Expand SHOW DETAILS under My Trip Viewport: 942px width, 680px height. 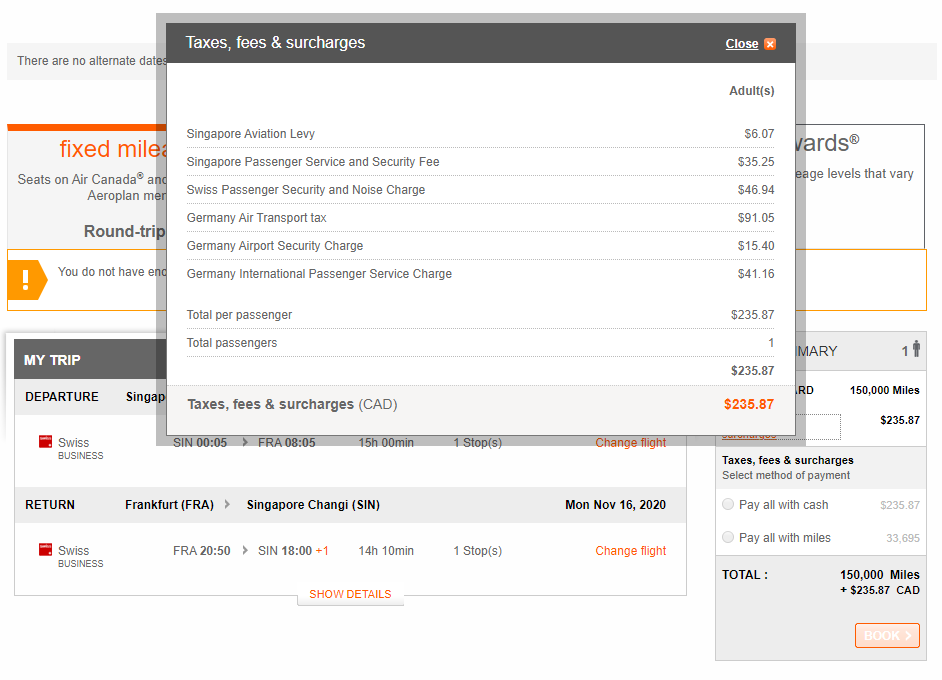click(350, 594)
